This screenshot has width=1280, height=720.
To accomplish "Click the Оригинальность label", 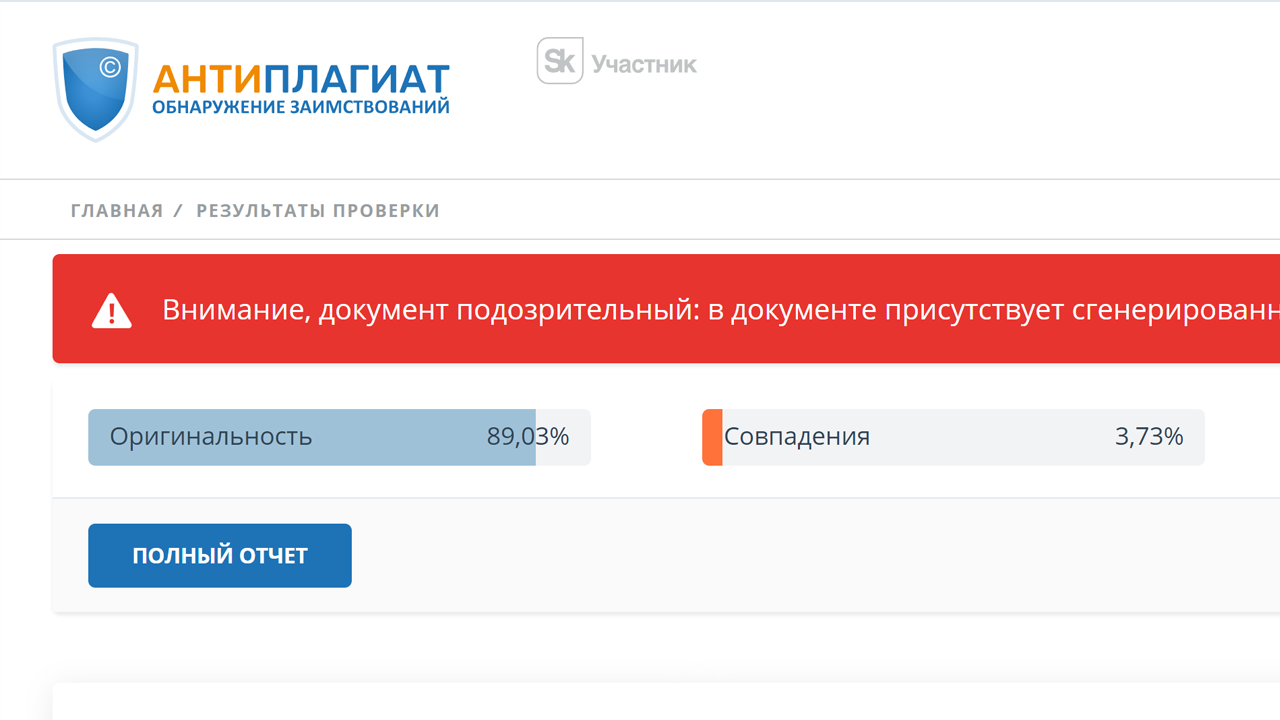I will (x=211, y=437).
